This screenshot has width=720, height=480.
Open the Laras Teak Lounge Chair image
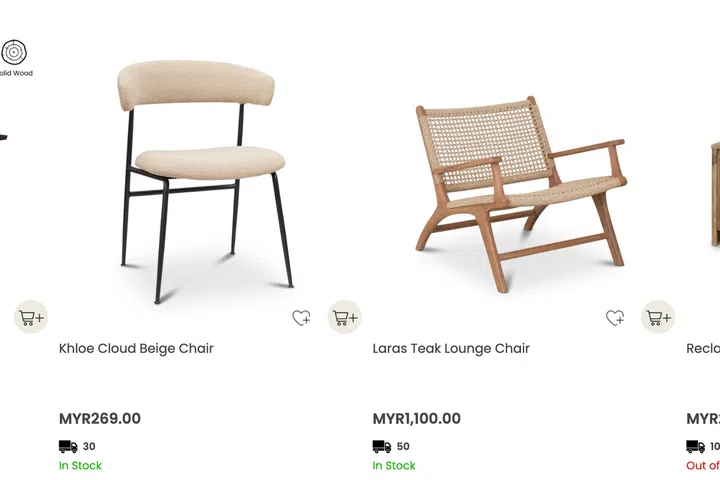click(x=520, y=195)
